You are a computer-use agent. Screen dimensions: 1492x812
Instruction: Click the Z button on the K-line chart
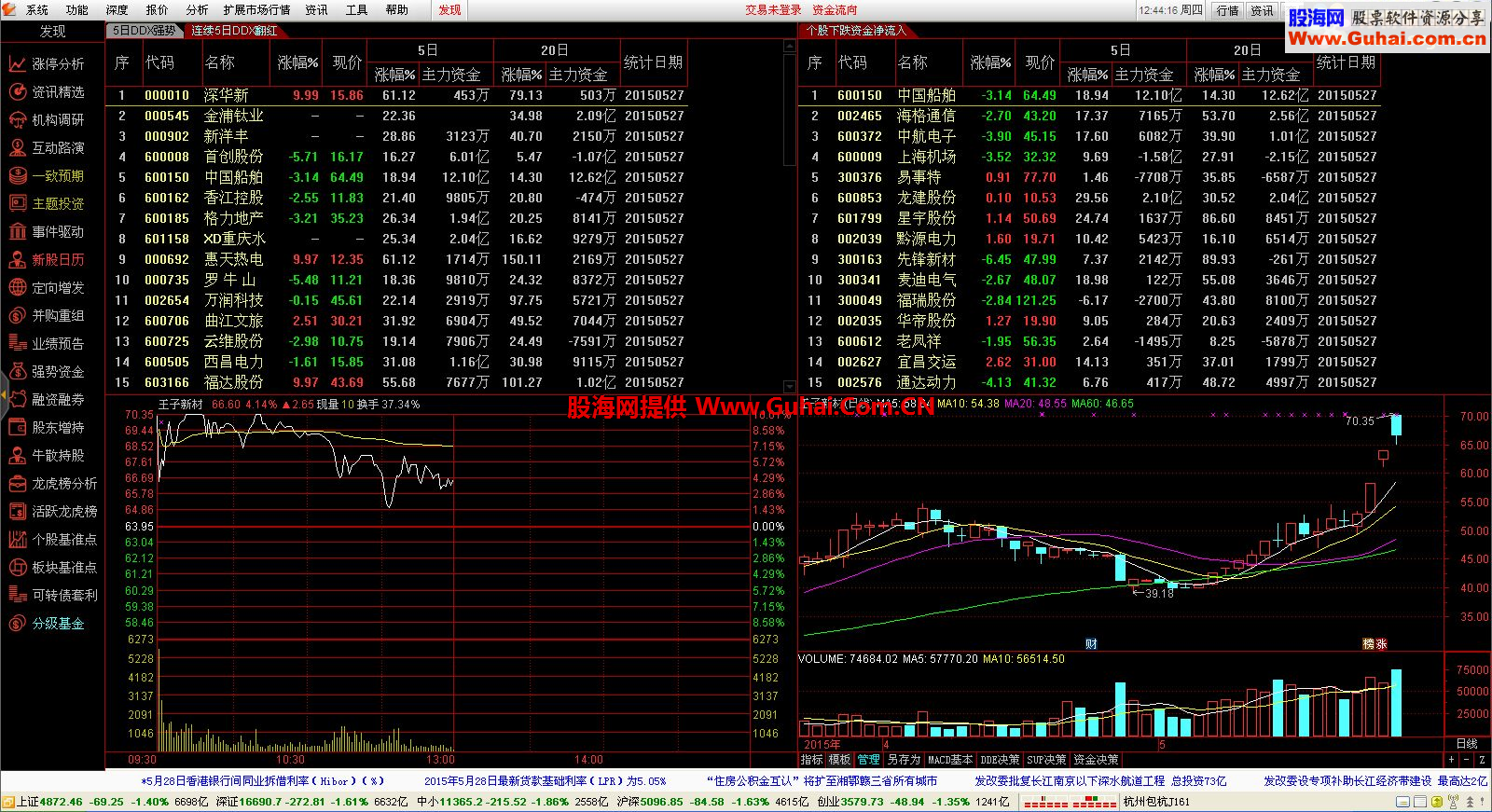(1482, 760)
